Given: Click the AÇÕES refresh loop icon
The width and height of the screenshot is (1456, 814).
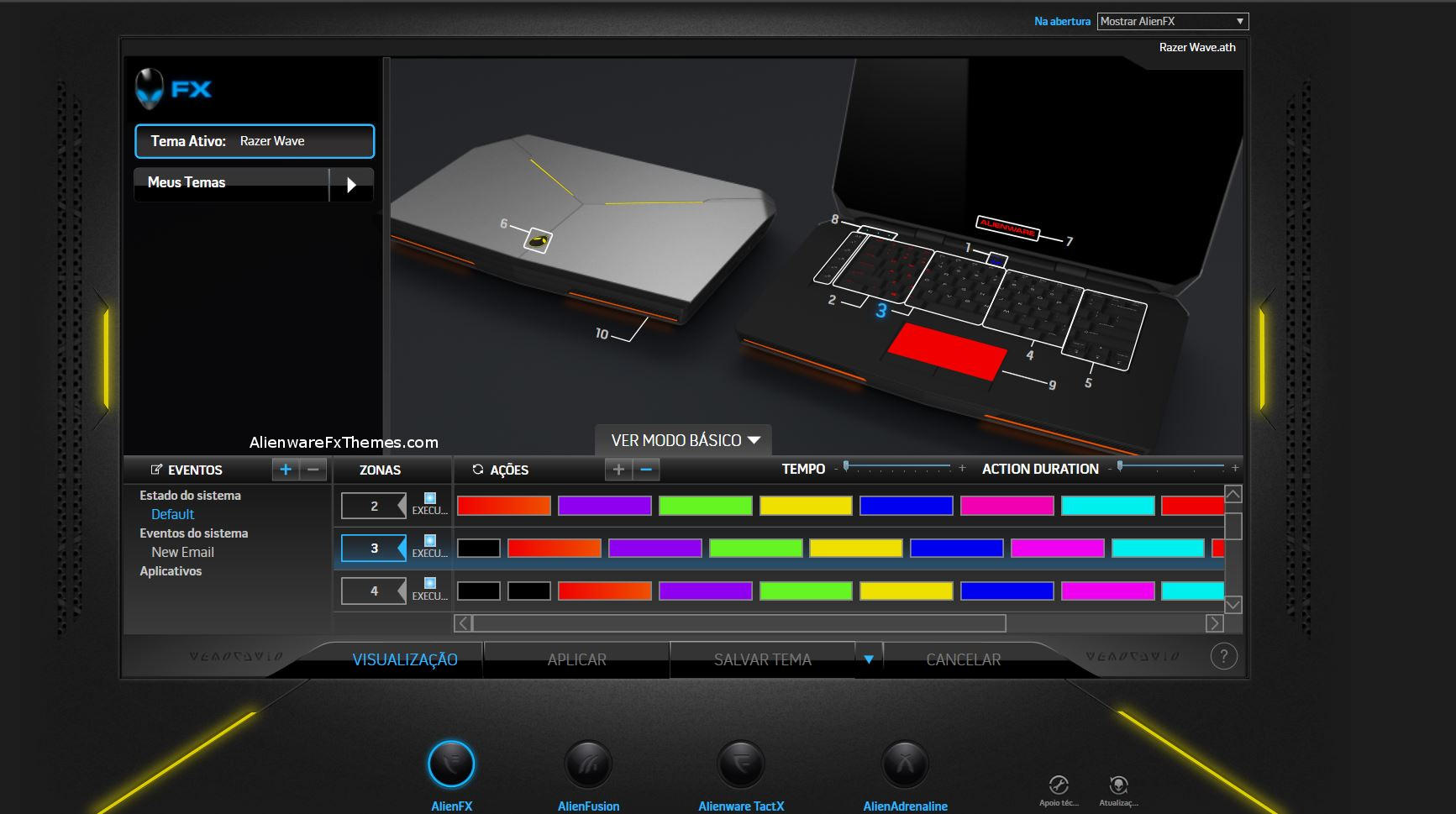Looking at the screenshot, I should point(478,470).
